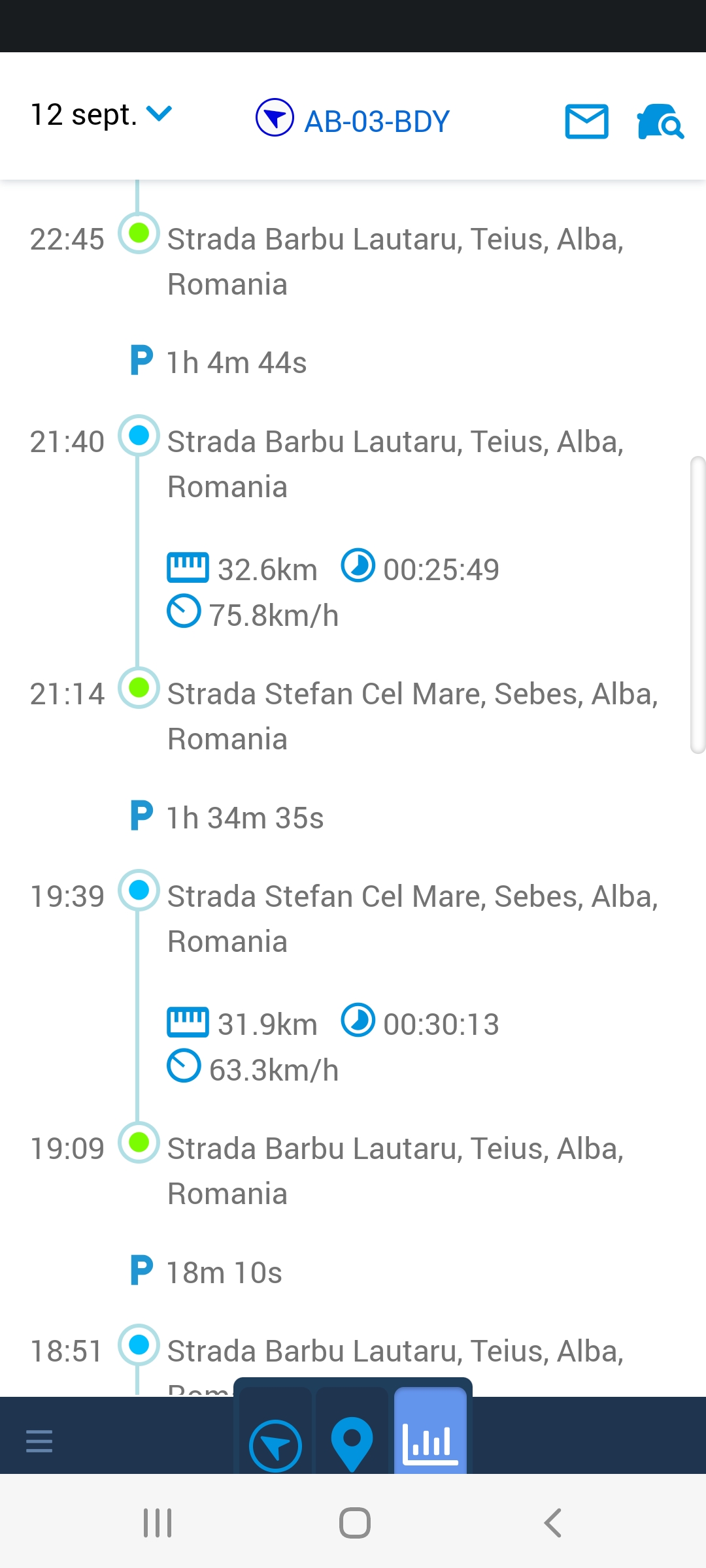Tap the blue marker at 21:40

pos(139,435)
